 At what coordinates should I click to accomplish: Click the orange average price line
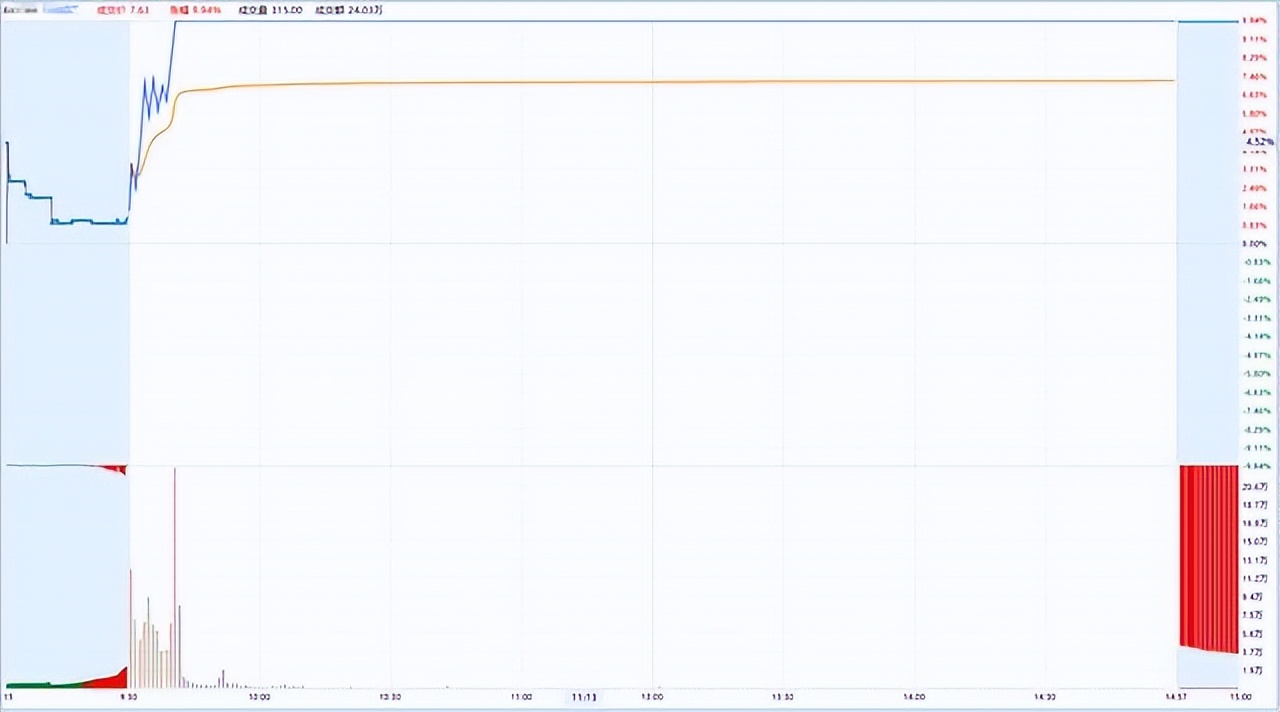pos(650,82)
